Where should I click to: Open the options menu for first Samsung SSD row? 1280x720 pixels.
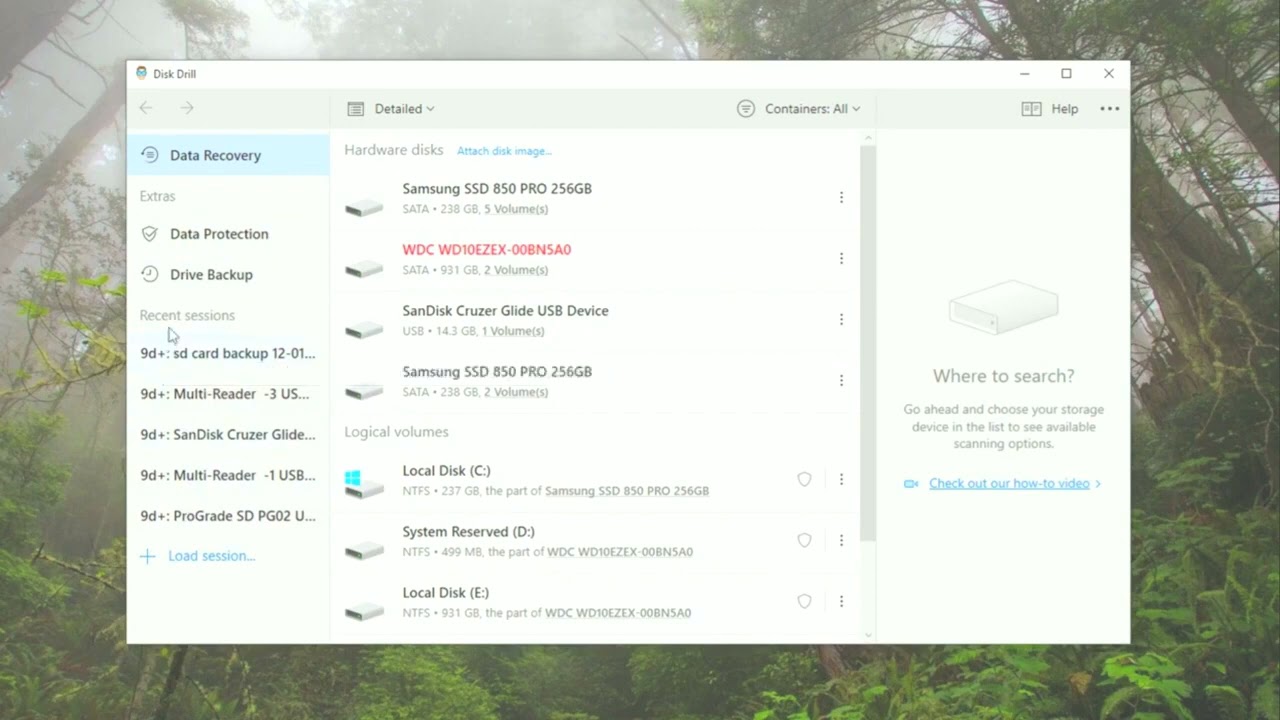pos(841,198)
